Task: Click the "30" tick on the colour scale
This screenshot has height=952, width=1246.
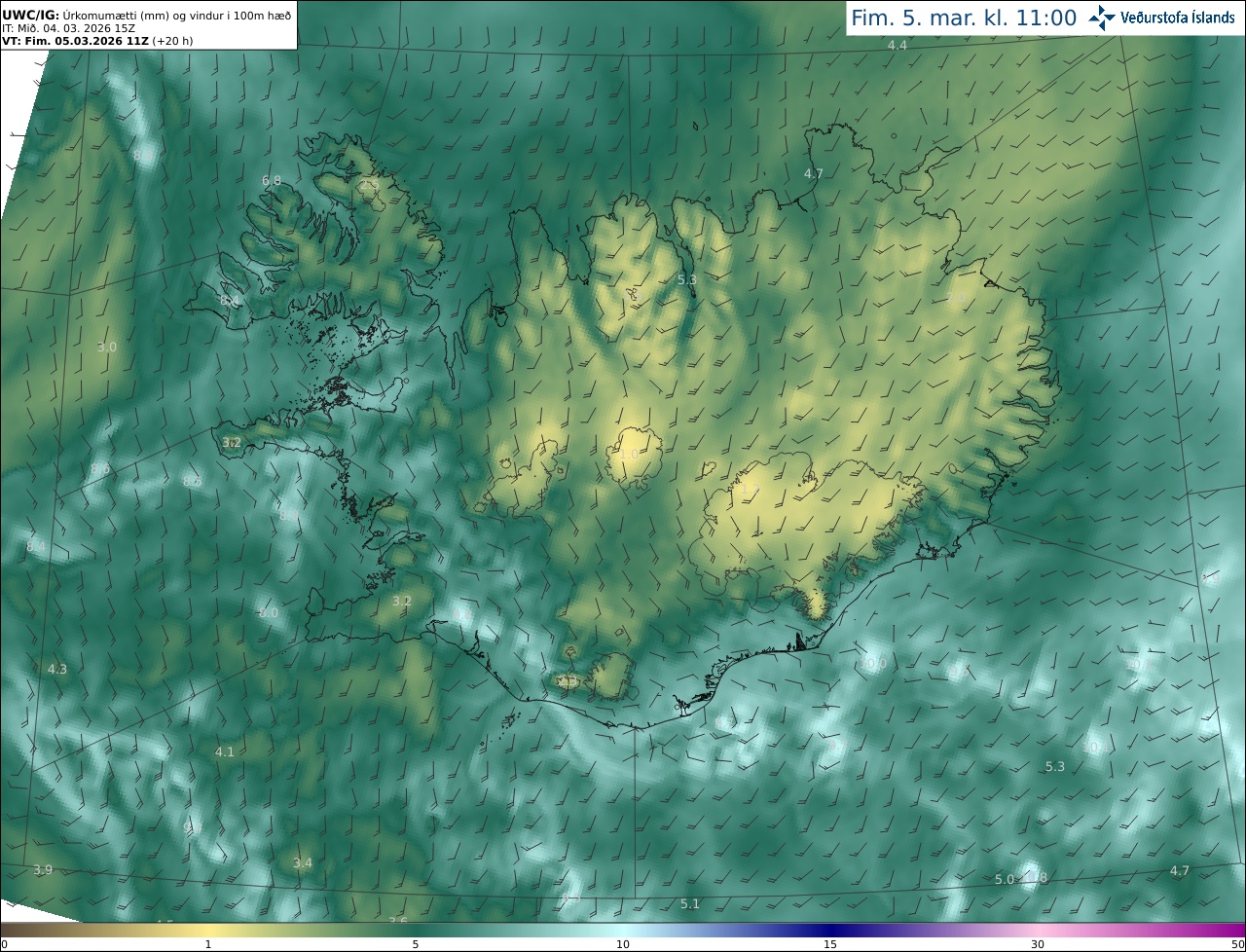Action: click(1038, 944)
